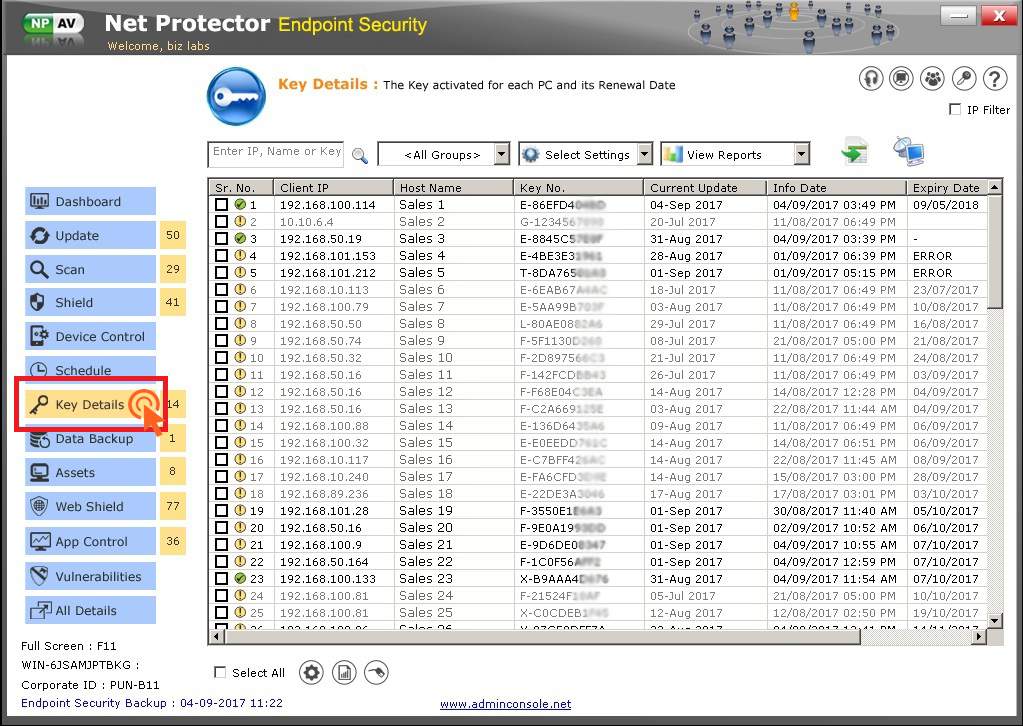Sort by Host Name column header
The height and width of the screenshot is (726, 1023).
click(x=453, y=188)
